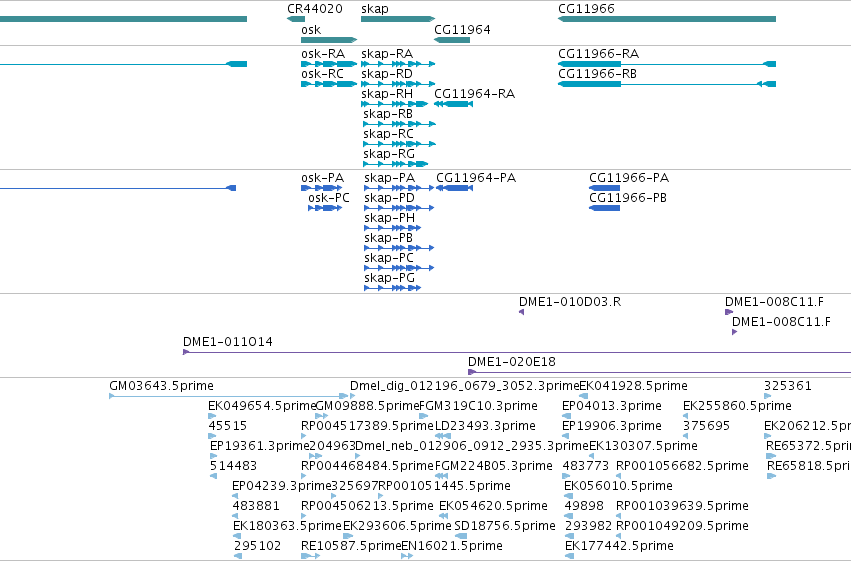Click the skap-PD protein label
Image resolution: width=851 pixels, height=561 pixels.
389,198
